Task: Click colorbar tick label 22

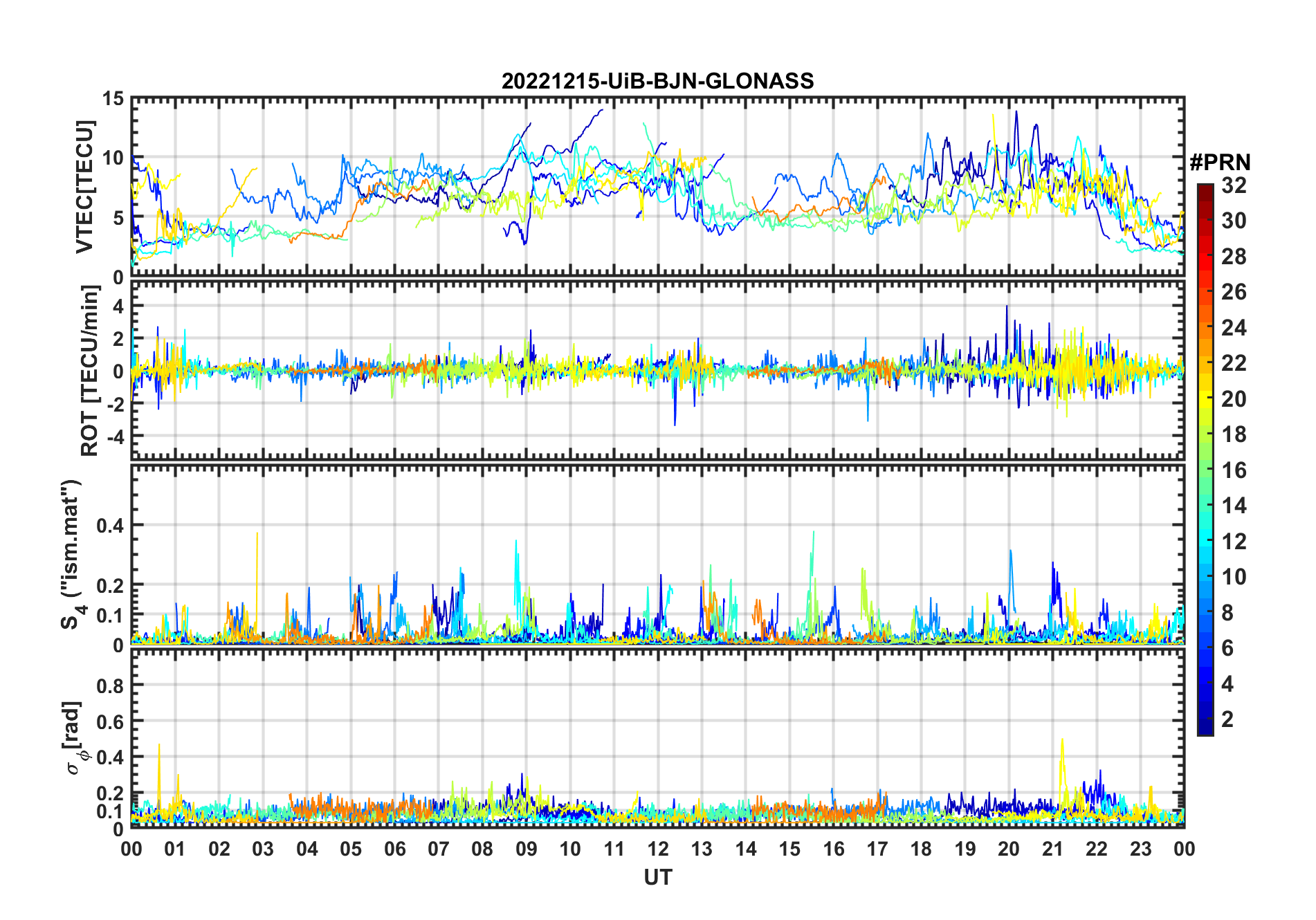Action: tap(1234, 362)
